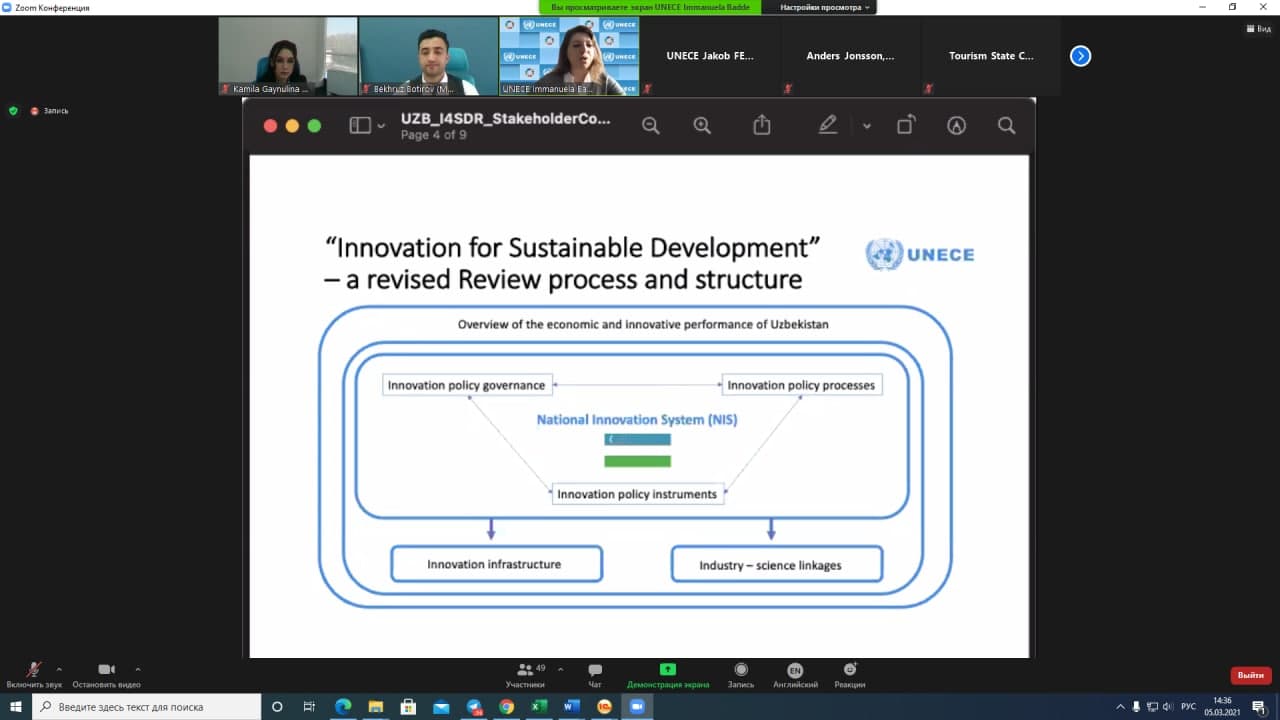Open Microsoft Word from the taskbar

click(571, 707)
